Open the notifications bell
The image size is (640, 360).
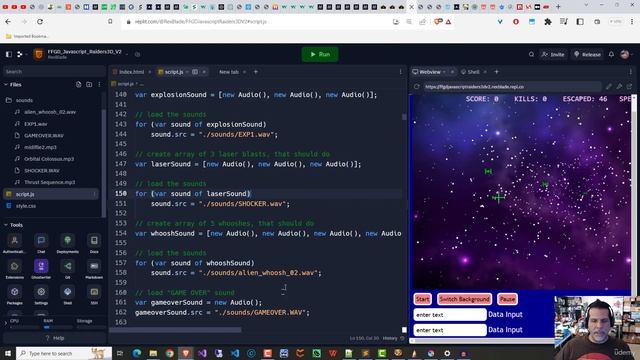point(611,54)
